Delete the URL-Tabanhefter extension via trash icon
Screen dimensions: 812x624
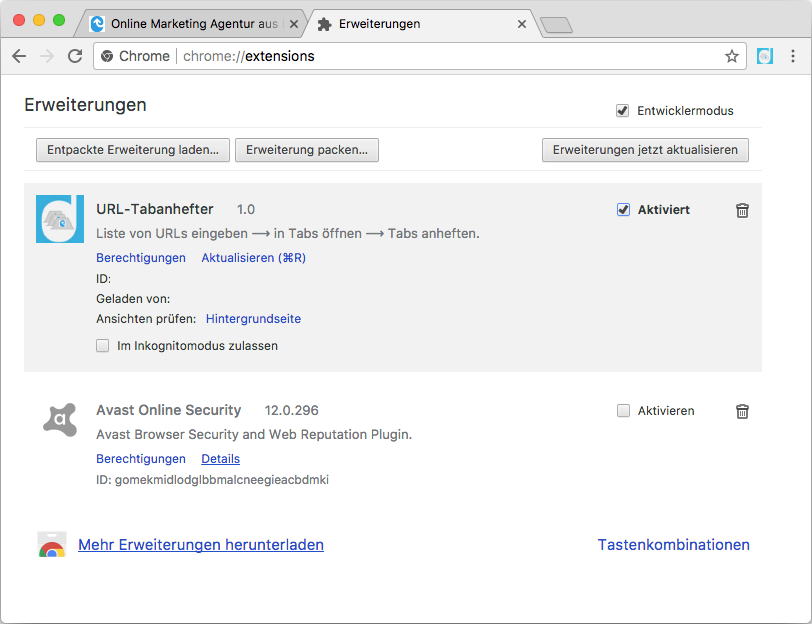point(742,210)
